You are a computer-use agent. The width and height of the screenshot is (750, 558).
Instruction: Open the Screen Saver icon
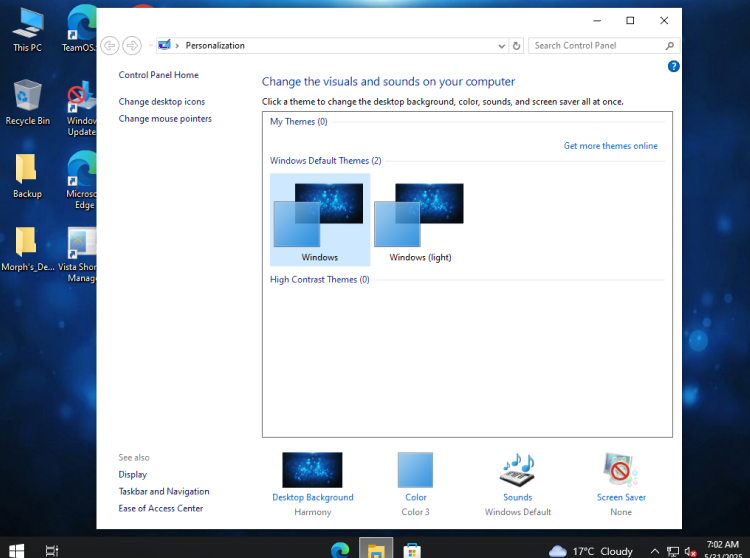click(x=621, y=470)
